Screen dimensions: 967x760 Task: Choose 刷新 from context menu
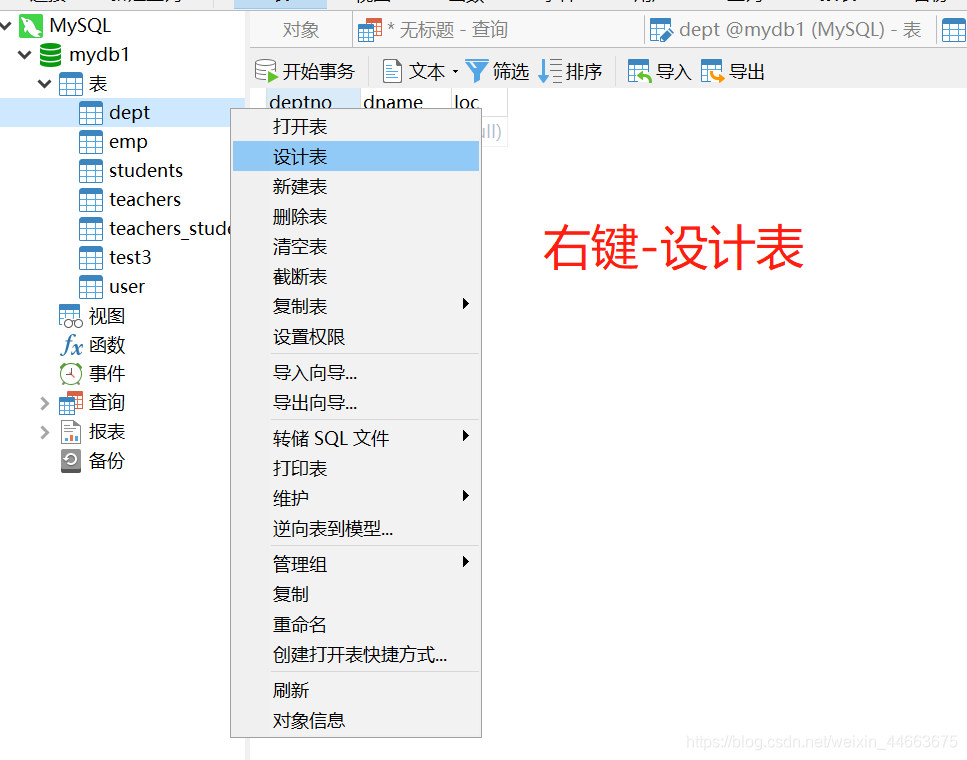(356, 690)
